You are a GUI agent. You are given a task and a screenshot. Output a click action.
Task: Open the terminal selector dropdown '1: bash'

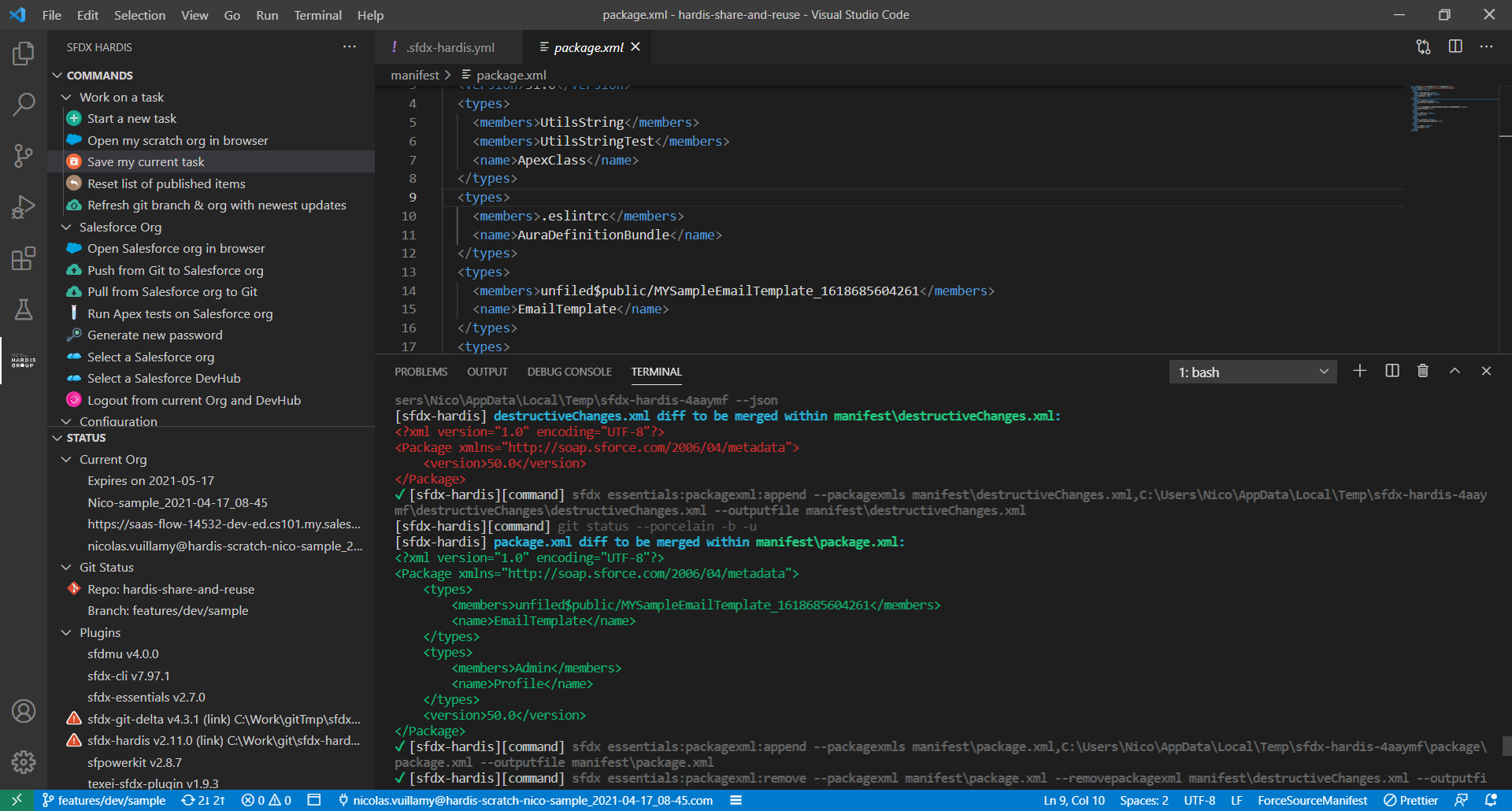tap(1253, 372)
